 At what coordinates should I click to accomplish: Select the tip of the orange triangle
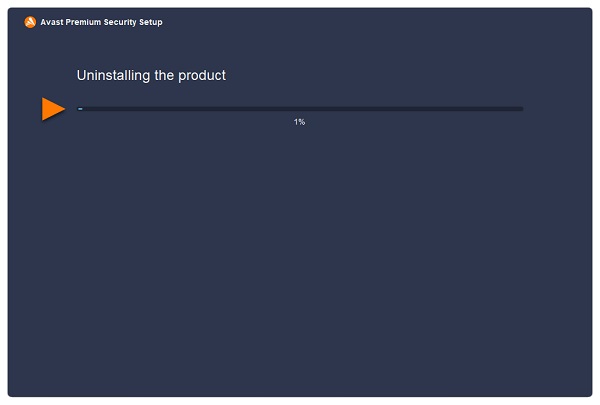64,109
